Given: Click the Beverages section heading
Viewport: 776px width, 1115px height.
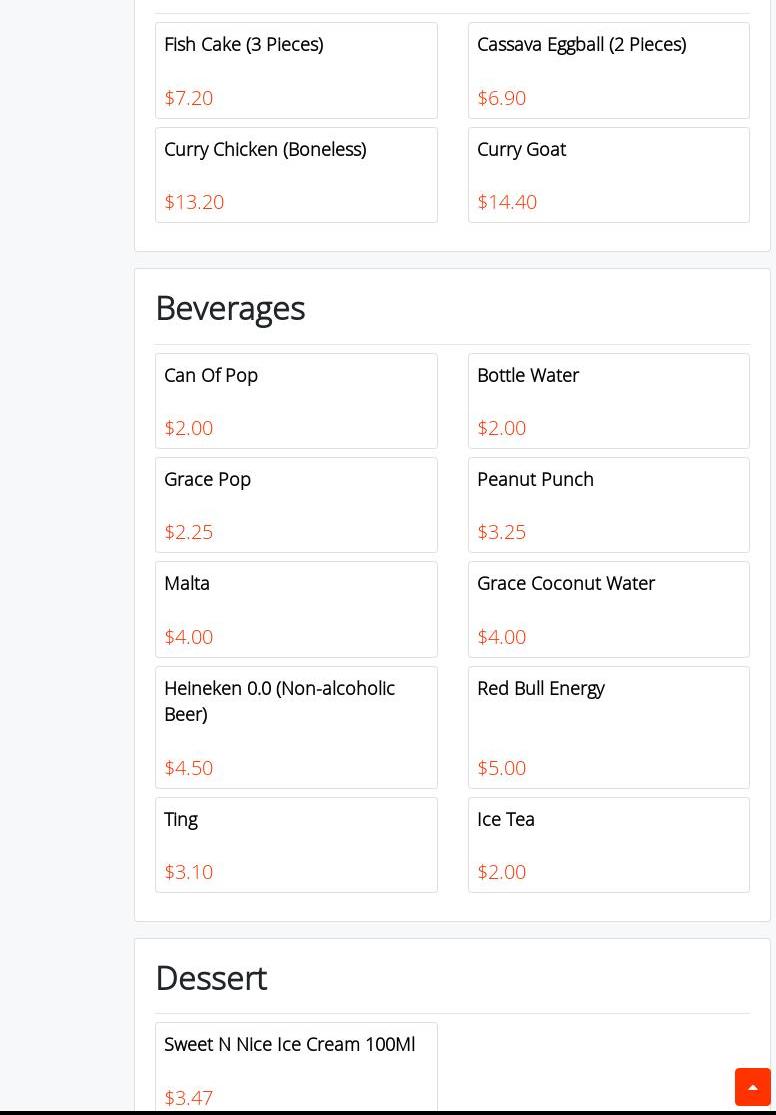Looking at the screenshot, I should click(230, 308).
